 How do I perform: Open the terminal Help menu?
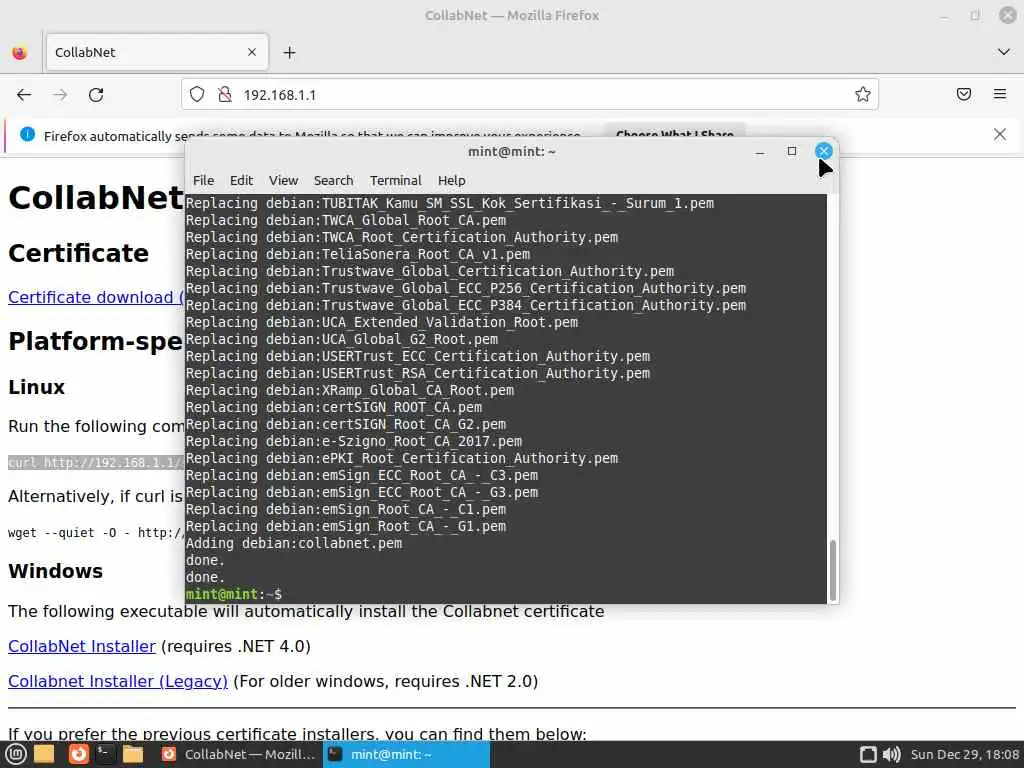pyautogui.click(x=451, y=180)
